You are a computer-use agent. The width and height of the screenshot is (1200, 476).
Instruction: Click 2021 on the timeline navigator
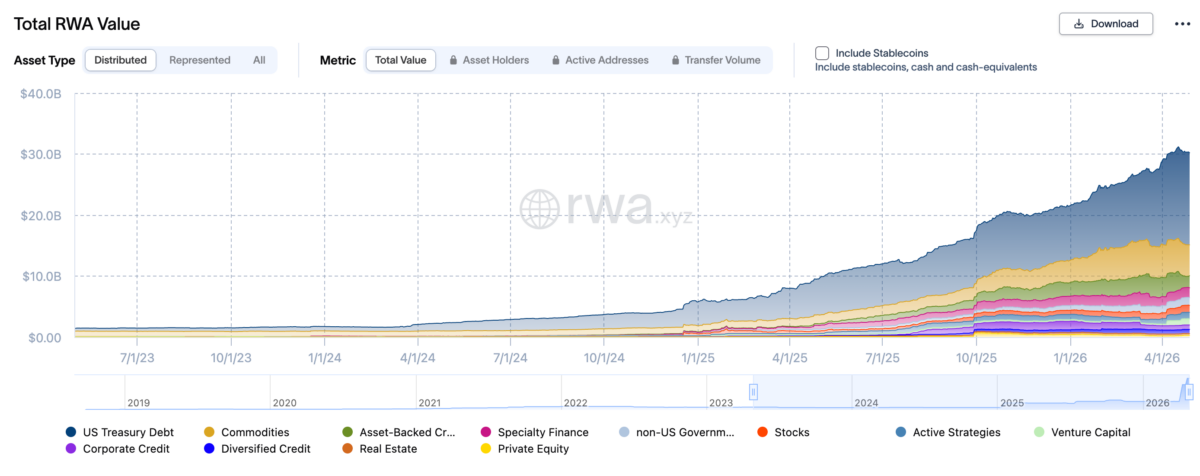(x=430, y=402)
